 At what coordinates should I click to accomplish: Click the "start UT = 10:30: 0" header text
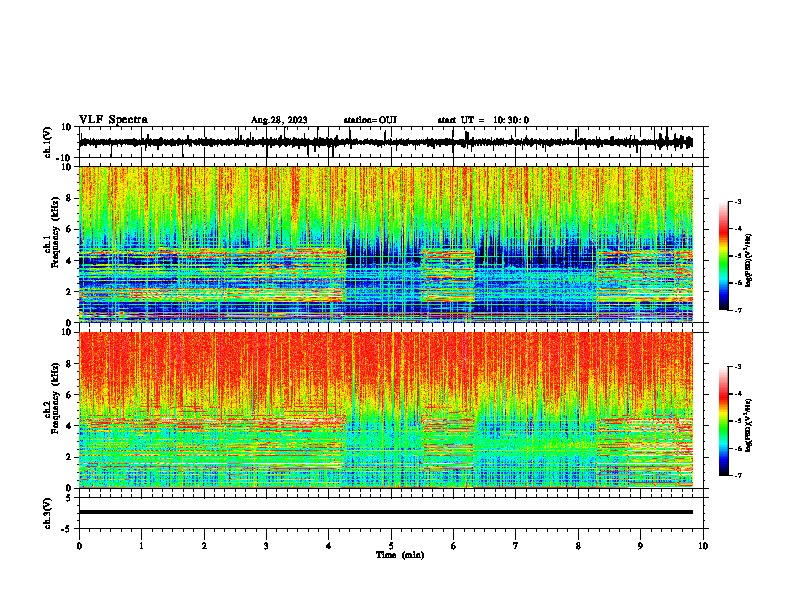[483, 120]
